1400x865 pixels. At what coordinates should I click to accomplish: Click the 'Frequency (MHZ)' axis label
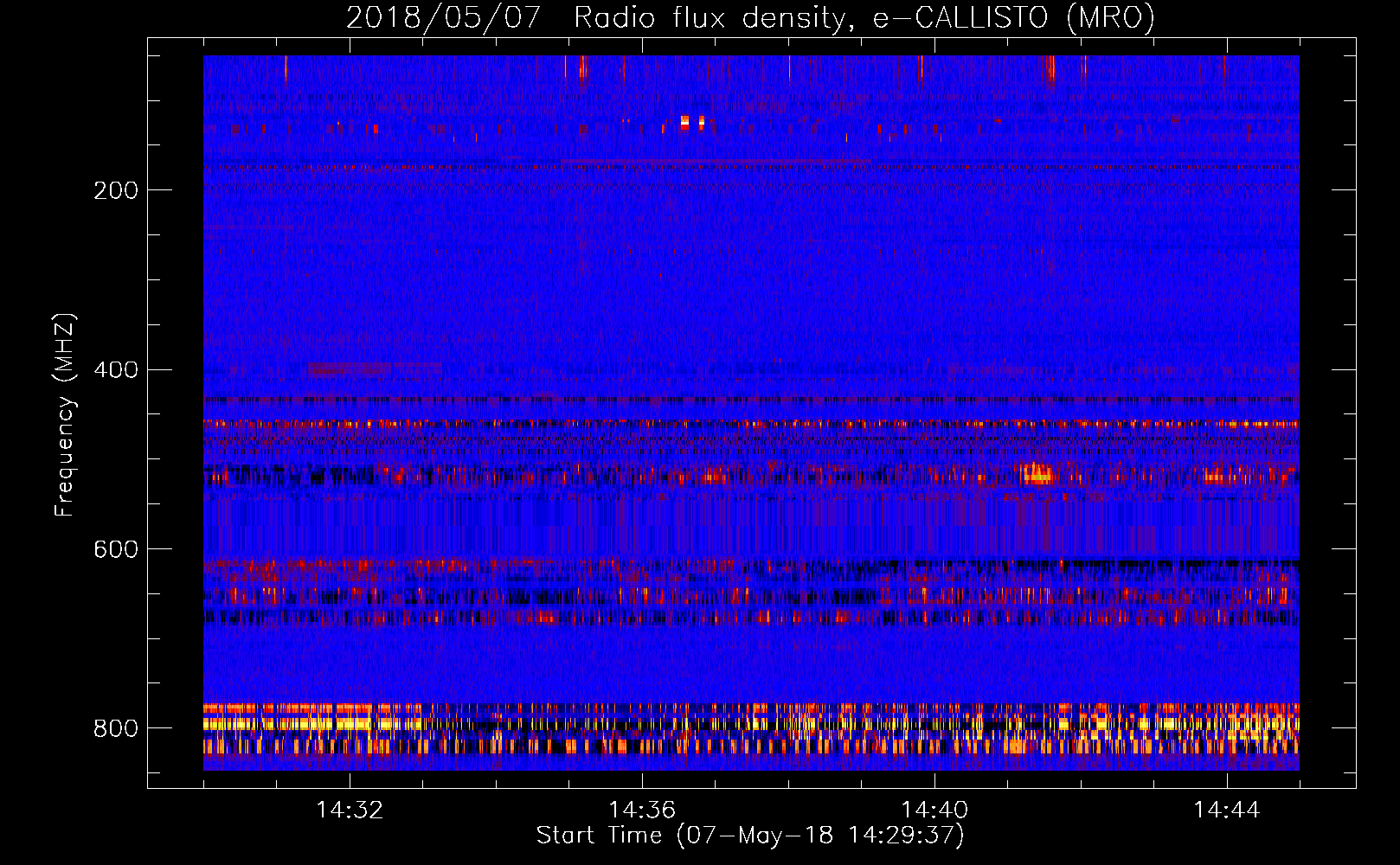(65, 414)
